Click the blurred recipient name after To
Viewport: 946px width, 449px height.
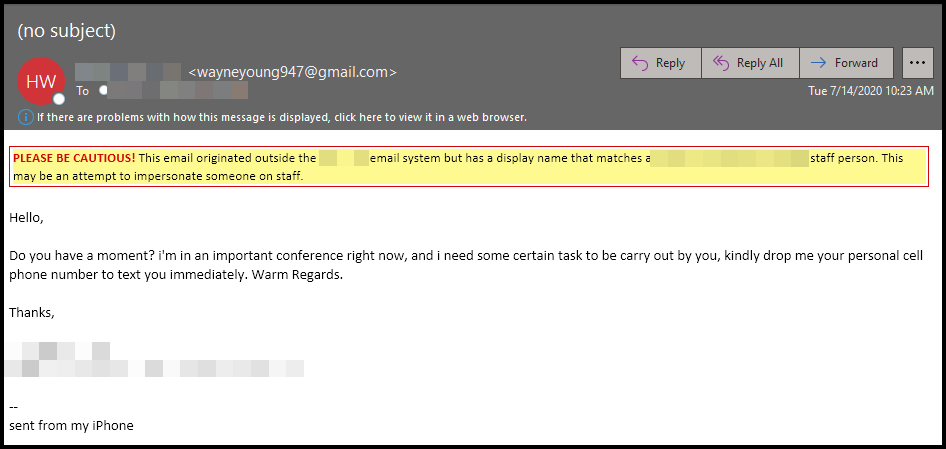coord(174,91)
